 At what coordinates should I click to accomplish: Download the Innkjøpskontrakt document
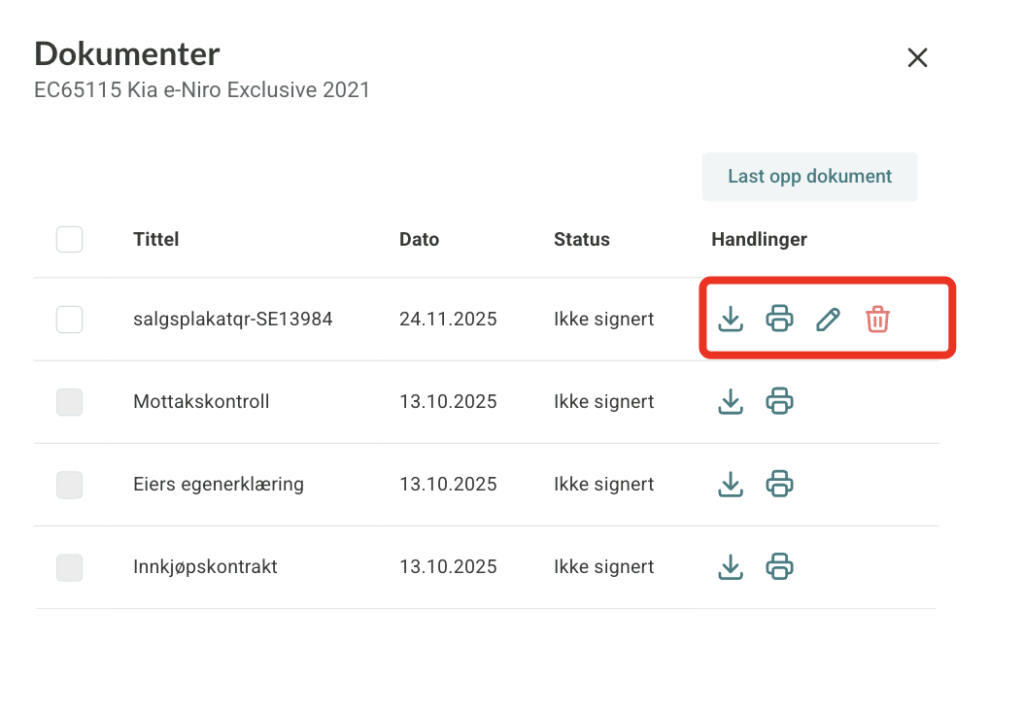pos(731,567)
